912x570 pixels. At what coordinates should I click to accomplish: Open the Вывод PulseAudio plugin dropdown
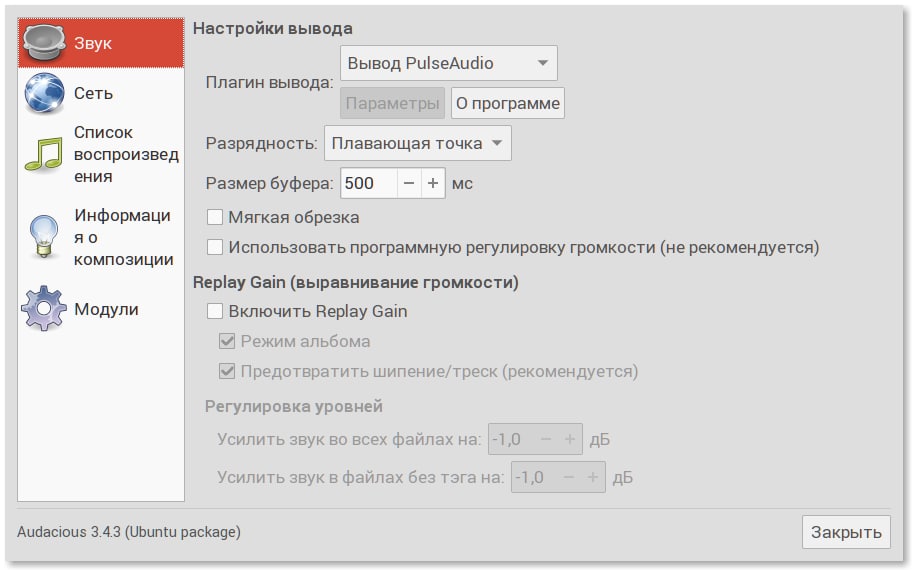[448, 63]
